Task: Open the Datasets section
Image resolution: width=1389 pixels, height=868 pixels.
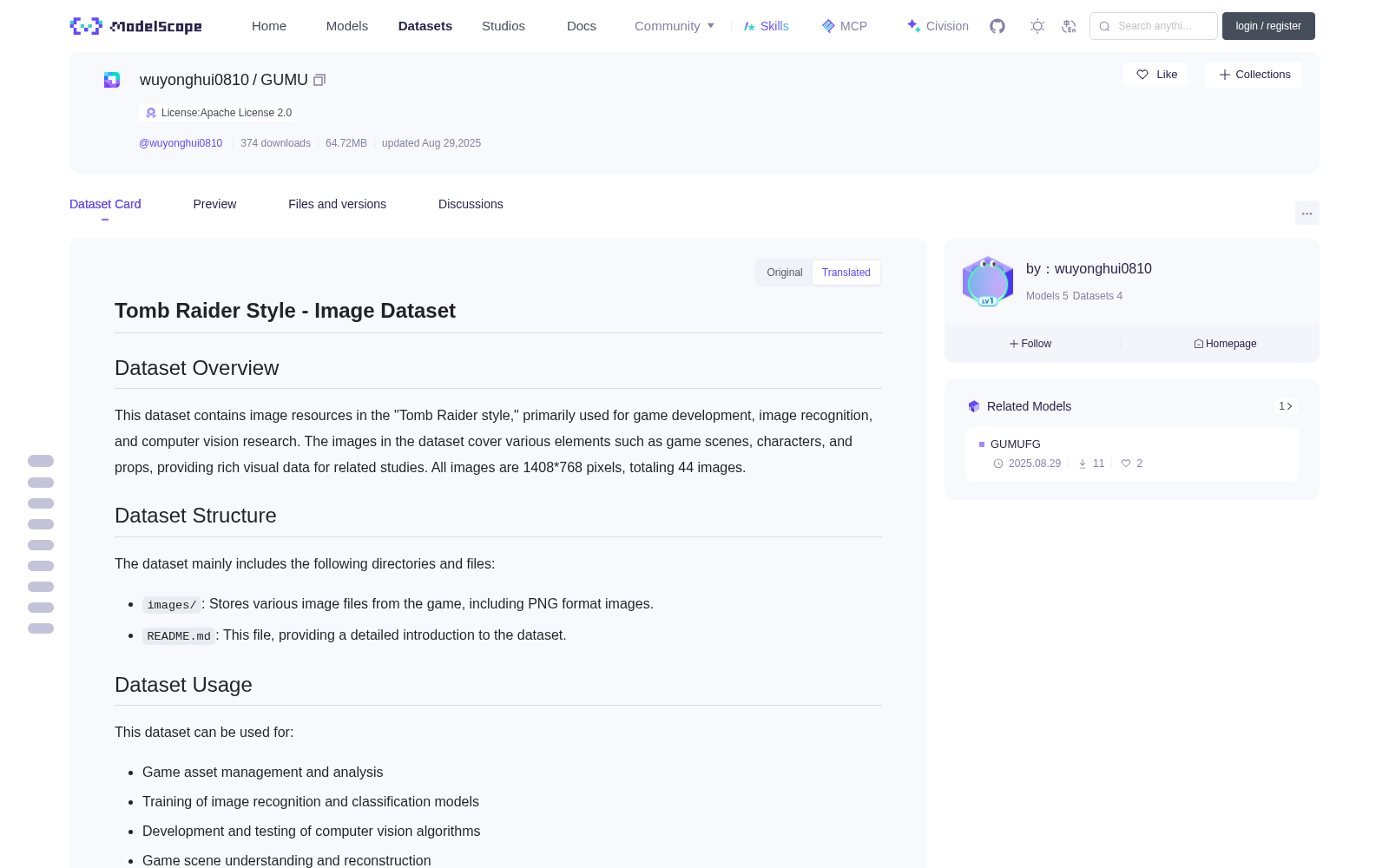Action: [x=425, y=26]
